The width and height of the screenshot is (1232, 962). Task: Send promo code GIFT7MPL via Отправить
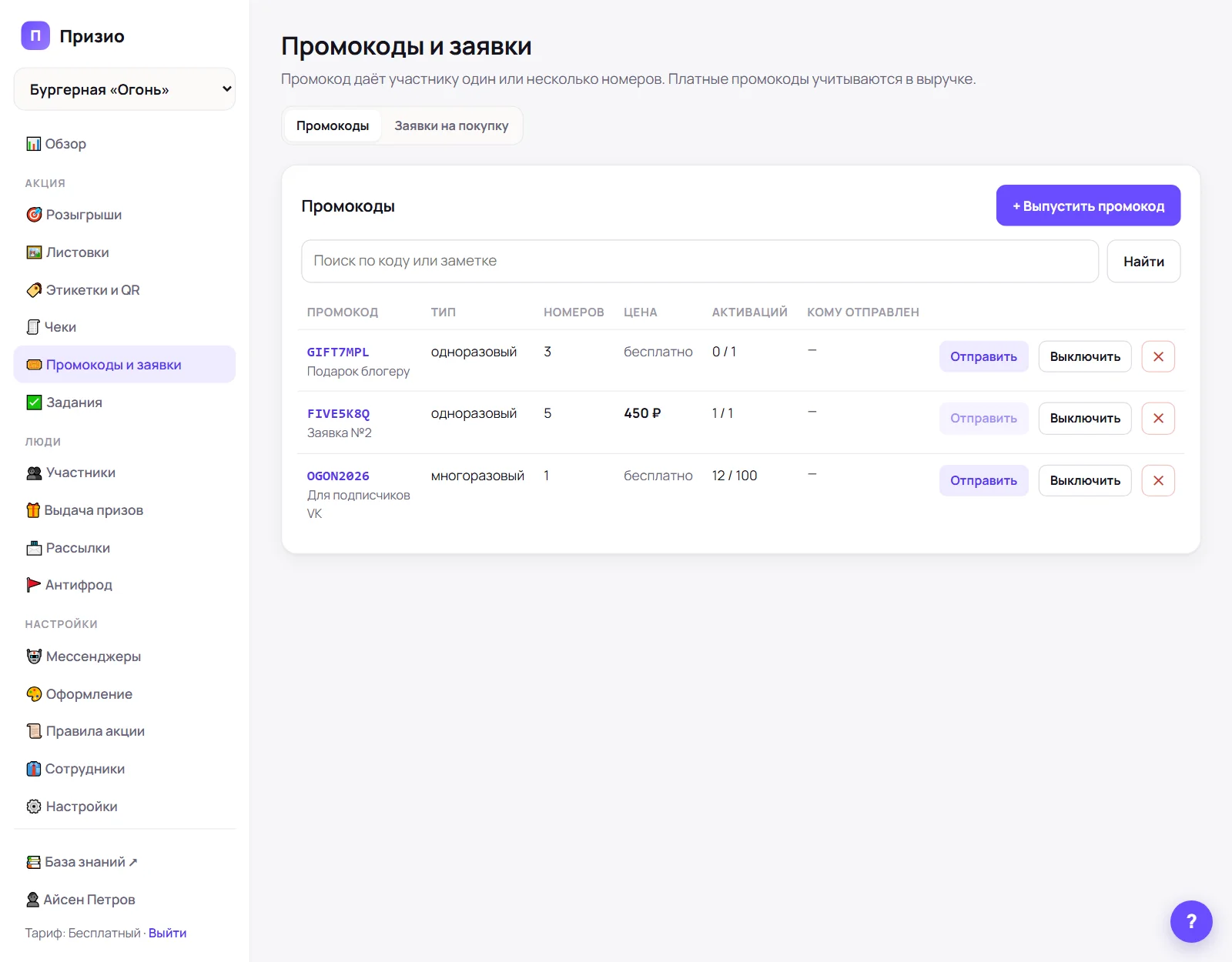[x=983, y=356]
